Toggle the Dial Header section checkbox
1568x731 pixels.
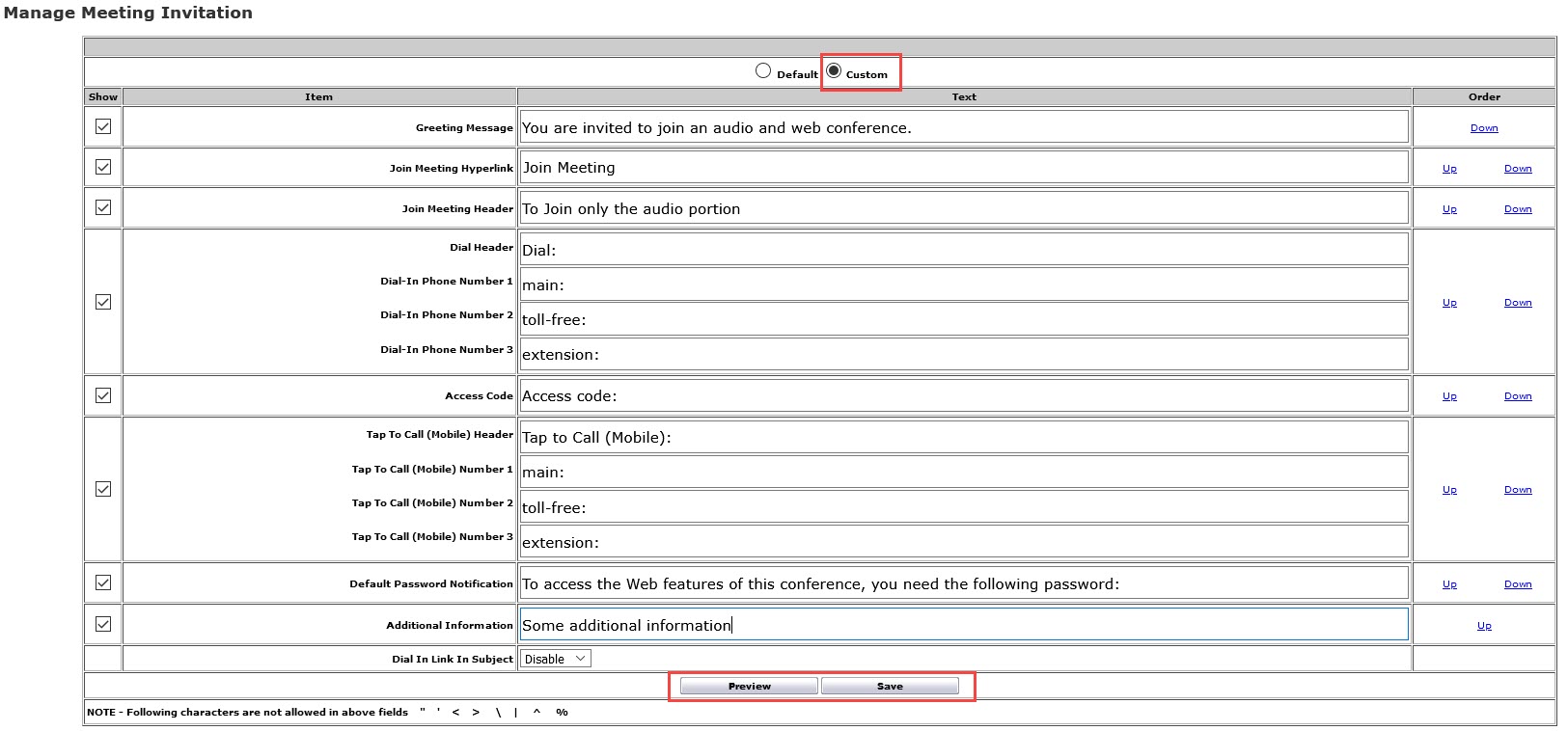point(103,302)
